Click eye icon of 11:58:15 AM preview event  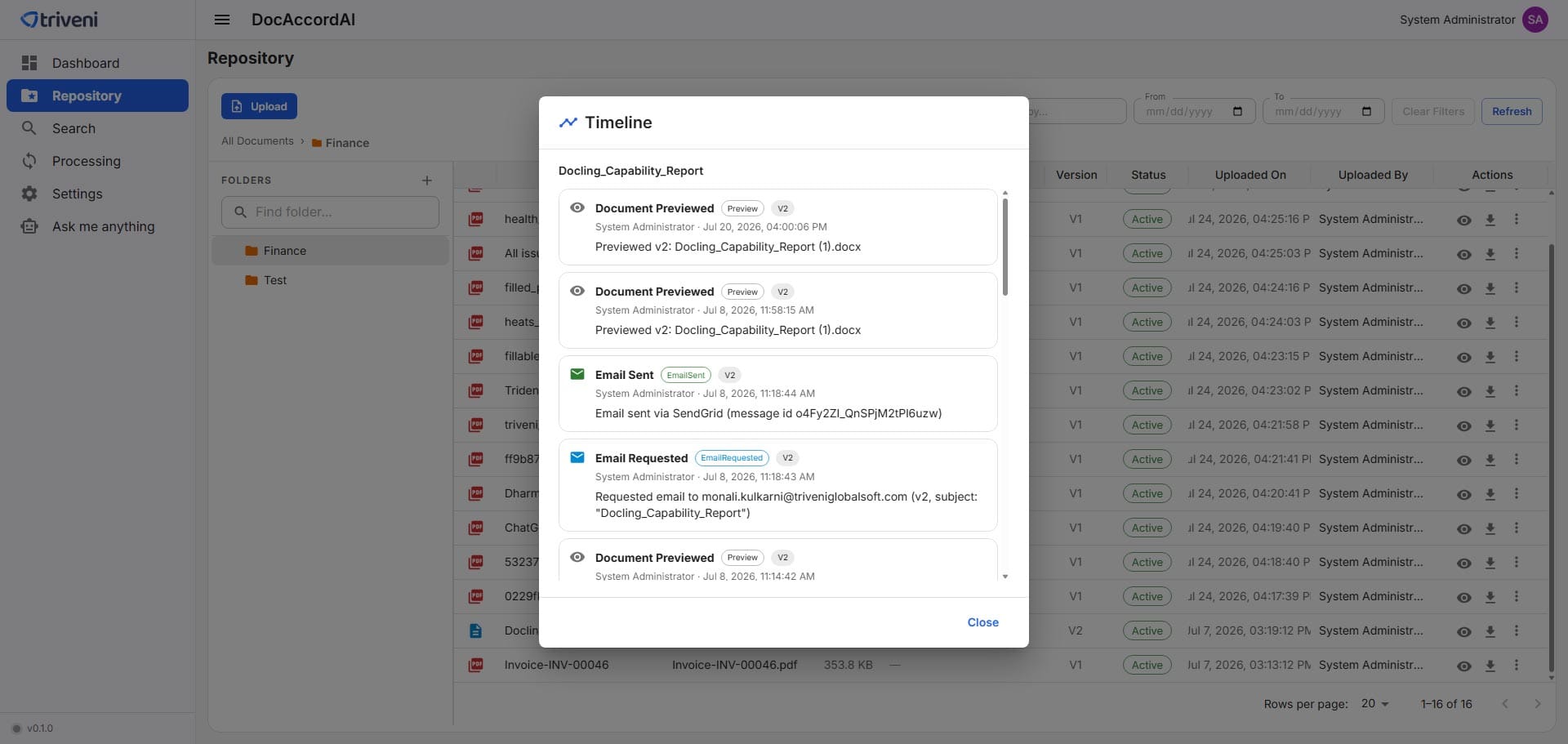point(577,291)
